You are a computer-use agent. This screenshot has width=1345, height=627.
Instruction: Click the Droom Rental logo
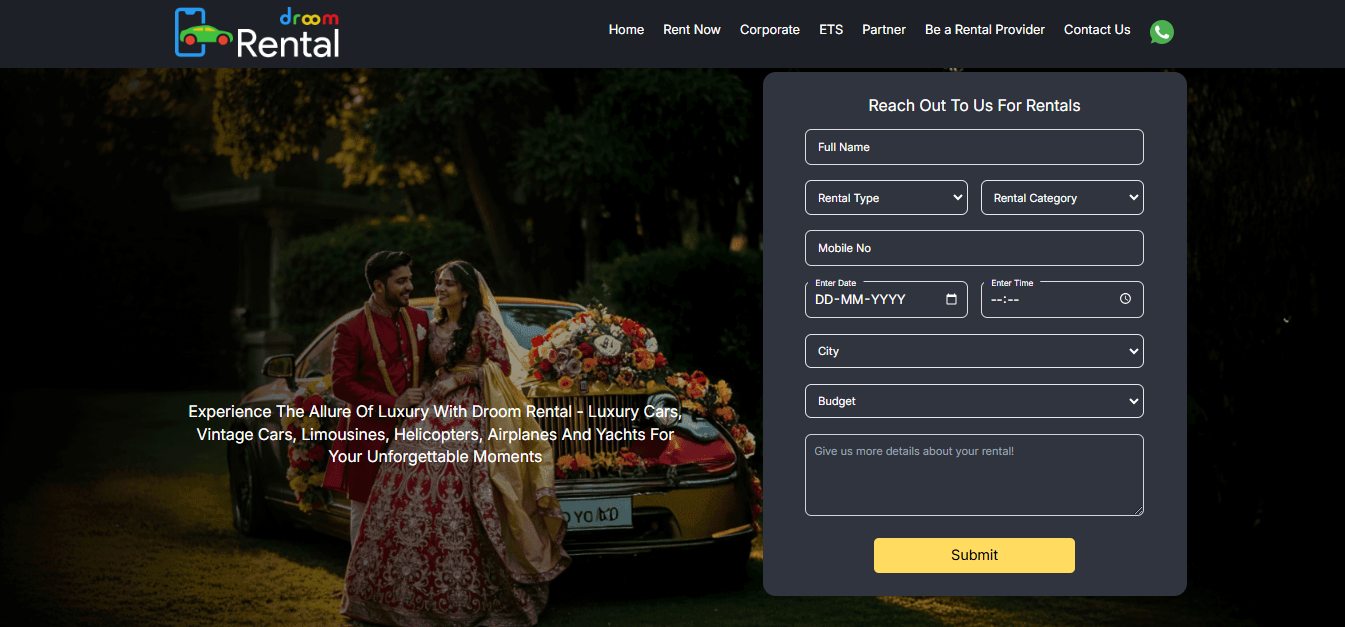257,32
